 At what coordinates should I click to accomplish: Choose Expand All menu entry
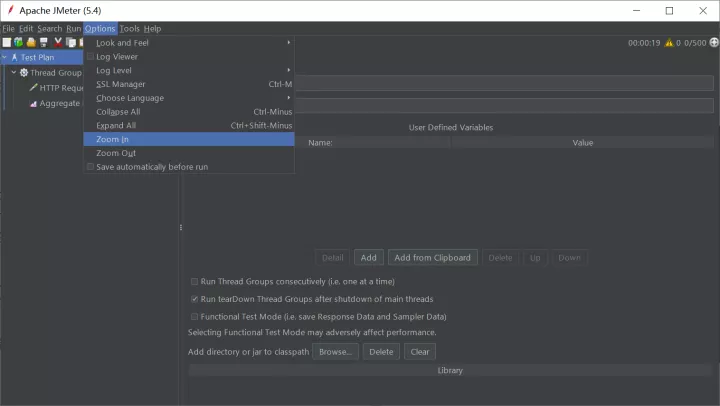point(189,125)
